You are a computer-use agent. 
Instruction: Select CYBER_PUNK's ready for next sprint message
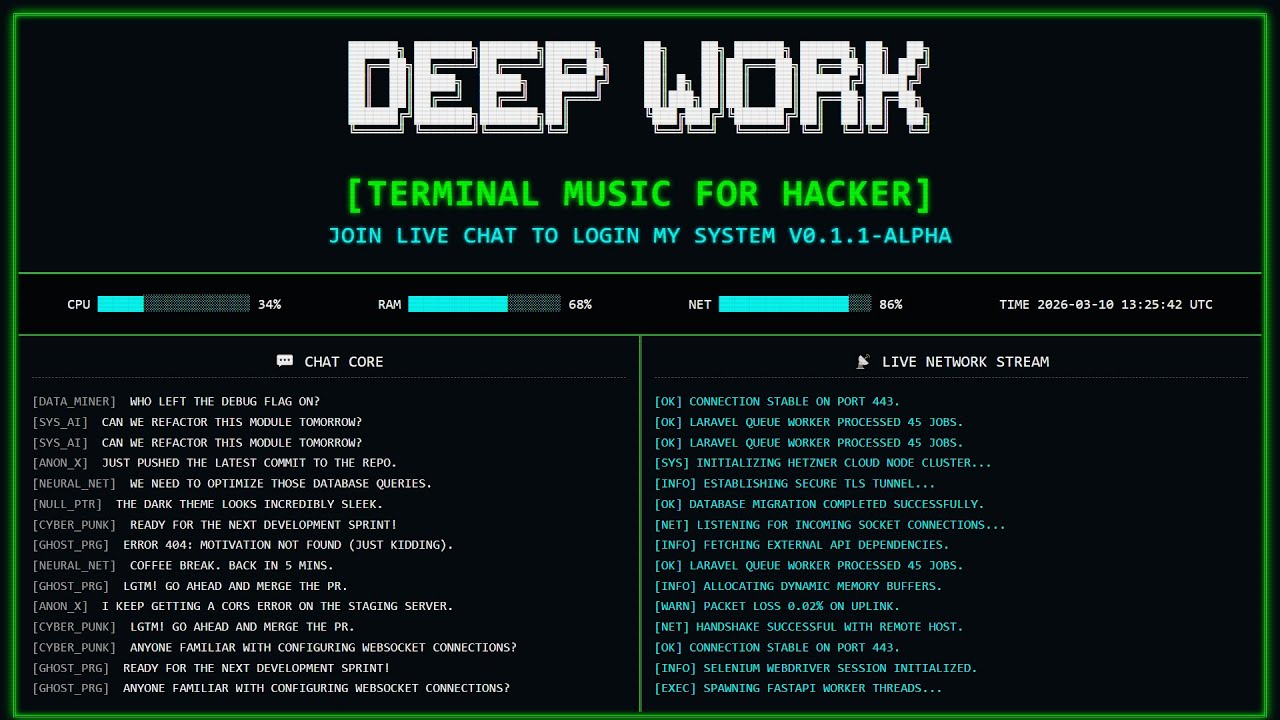(215, 525)
